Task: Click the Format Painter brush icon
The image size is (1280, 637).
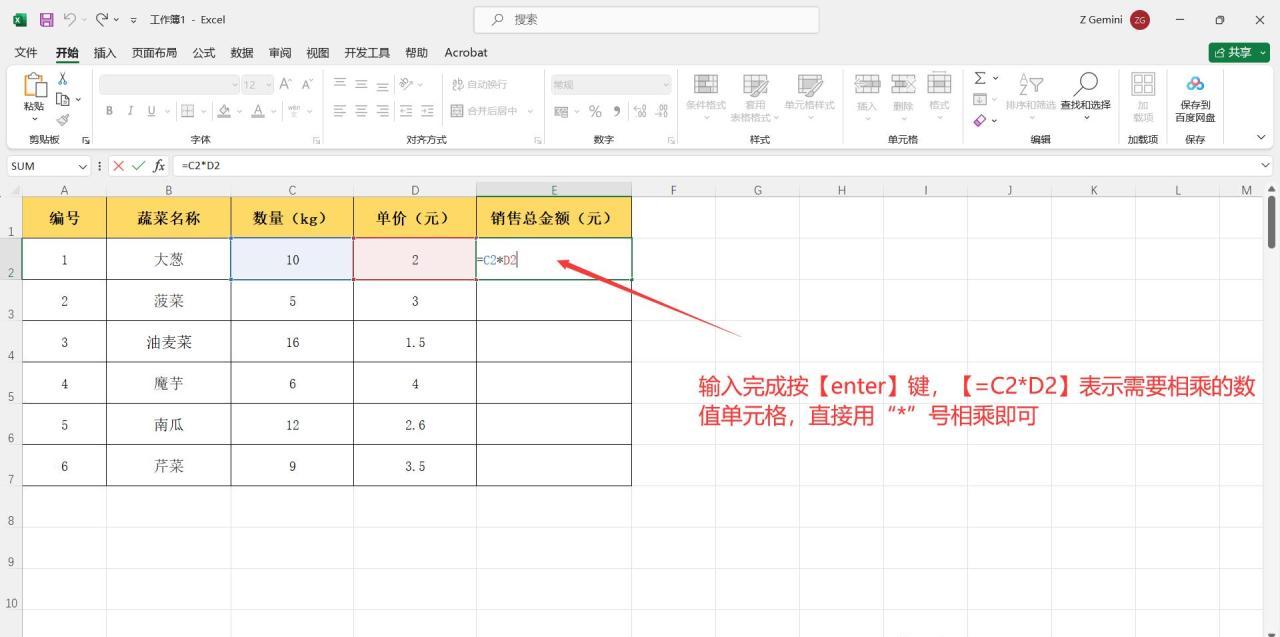Action: click(63, 119)
